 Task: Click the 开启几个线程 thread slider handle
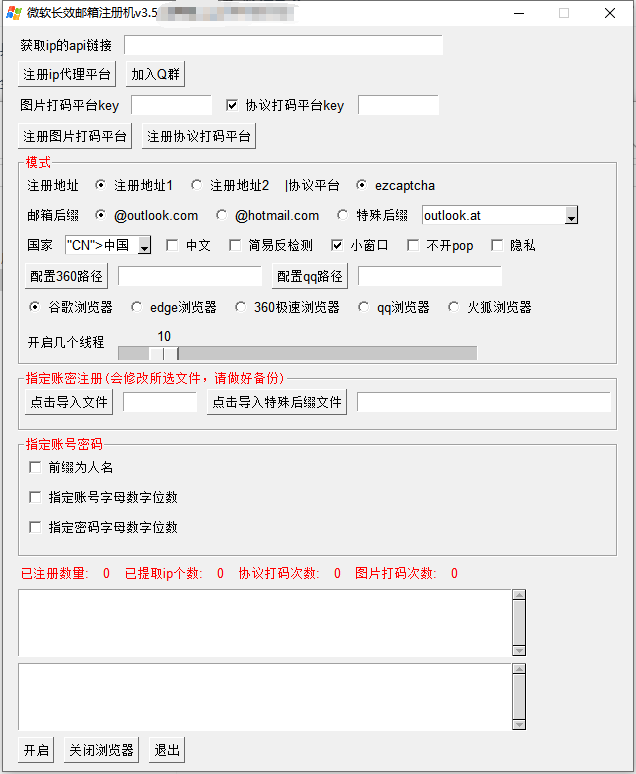163,353
